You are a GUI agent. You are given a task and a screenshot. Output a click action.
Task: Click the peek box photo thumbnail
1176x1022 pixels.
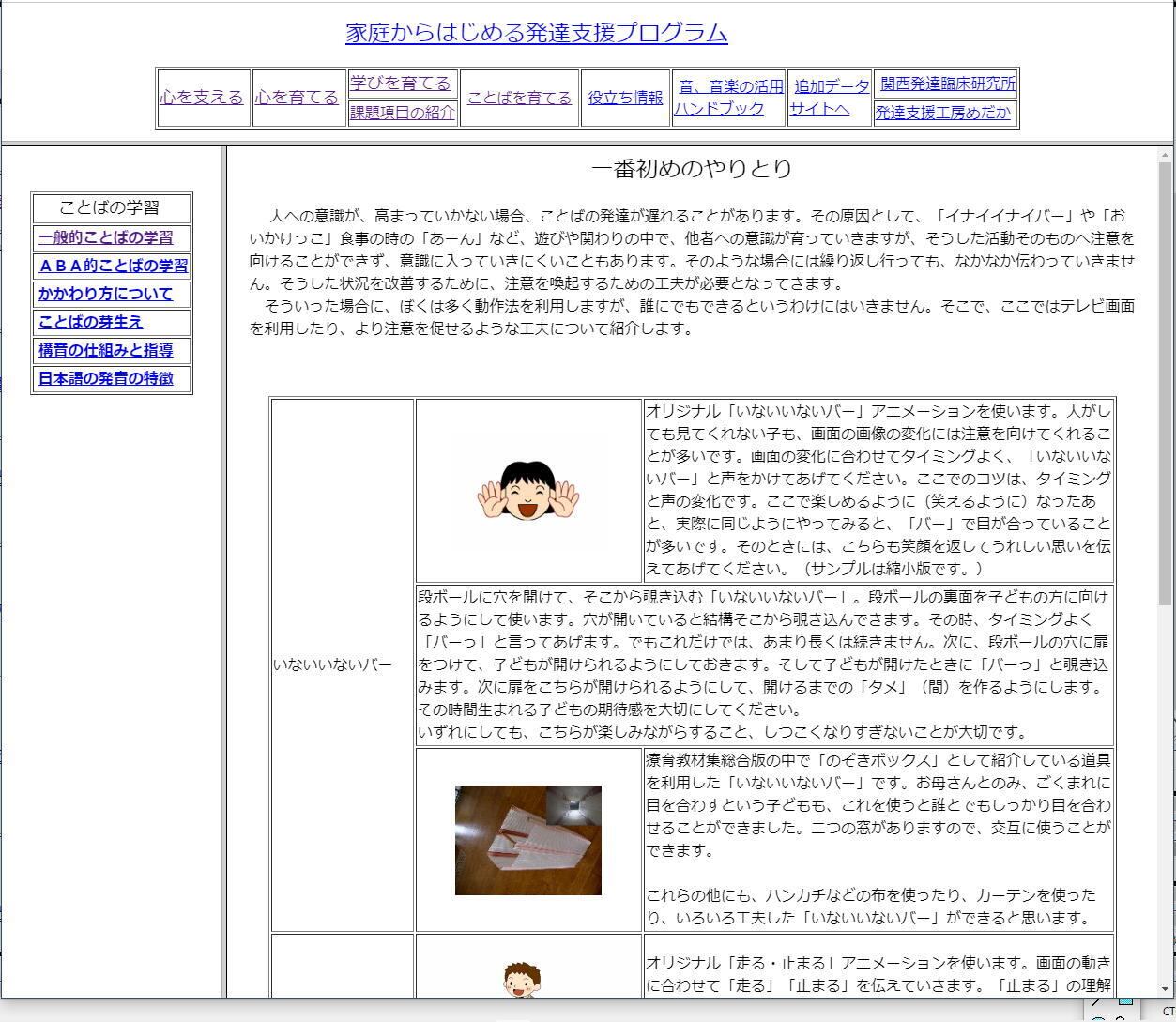[527, 840]
